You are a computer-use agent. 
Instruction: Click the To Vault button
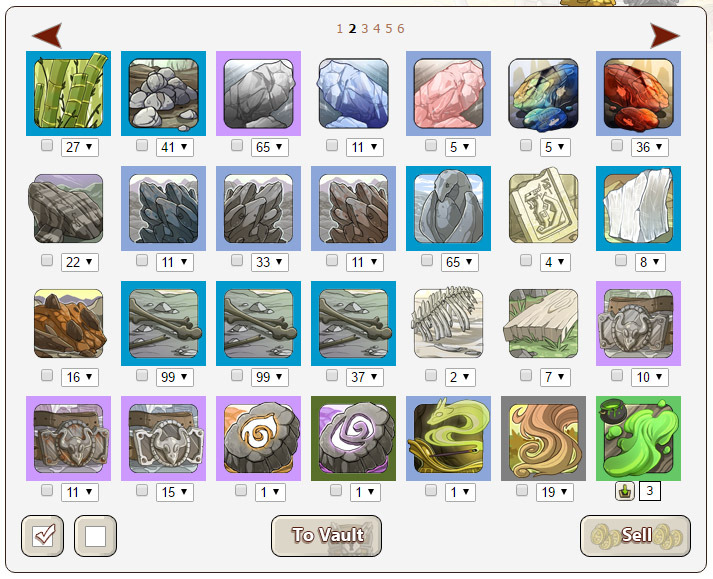[326, 536]
